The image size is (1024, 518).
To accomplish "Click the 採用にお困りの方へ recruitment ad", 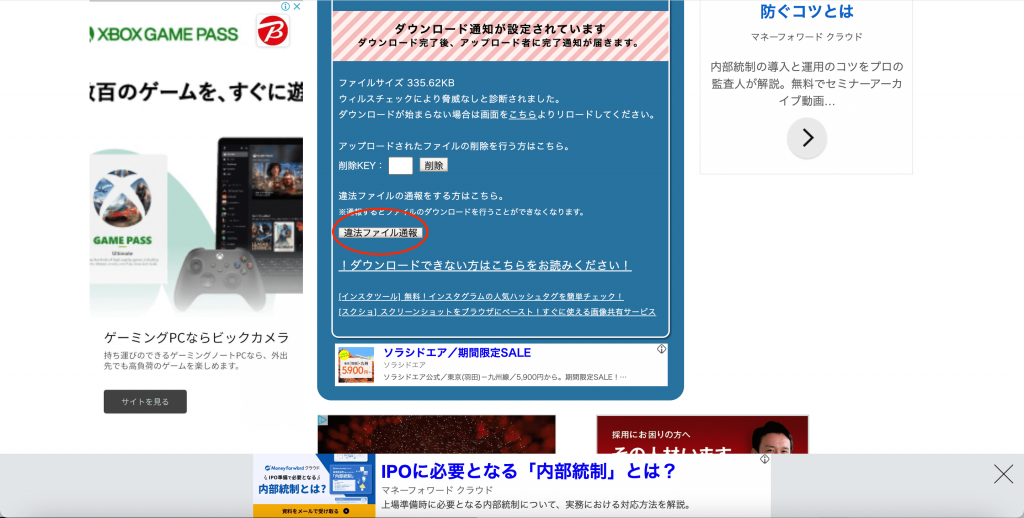I will (x=702, y=434).
